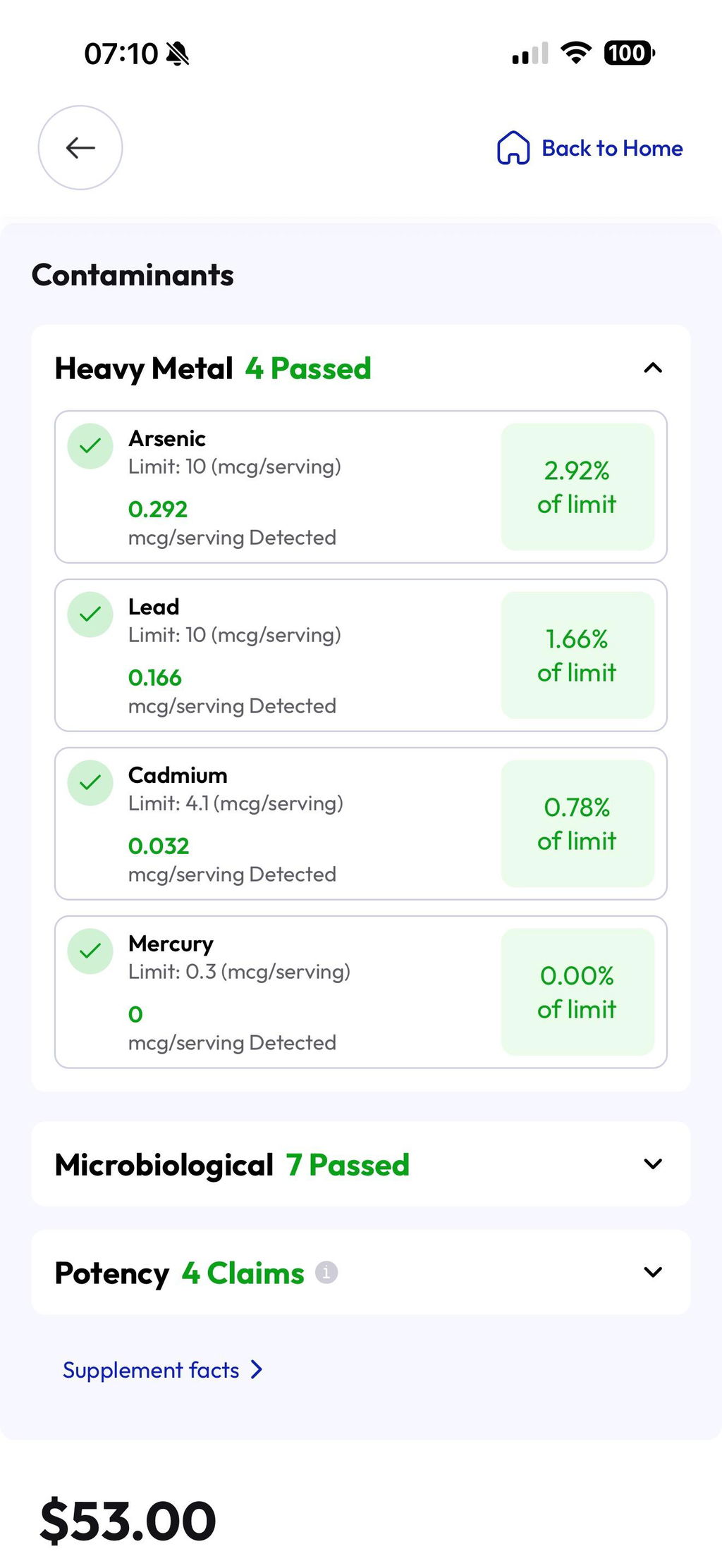This screenshot has height=1568, width=722.
Task: Tap the battery indicator in status bar
Action: pyautogui.click(x=629, y=53)
